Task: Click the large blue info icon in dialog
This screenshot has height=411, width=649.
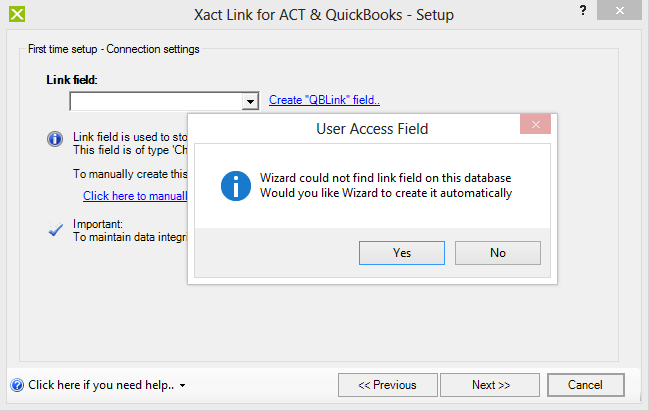Action: click(x=236, y=186)
